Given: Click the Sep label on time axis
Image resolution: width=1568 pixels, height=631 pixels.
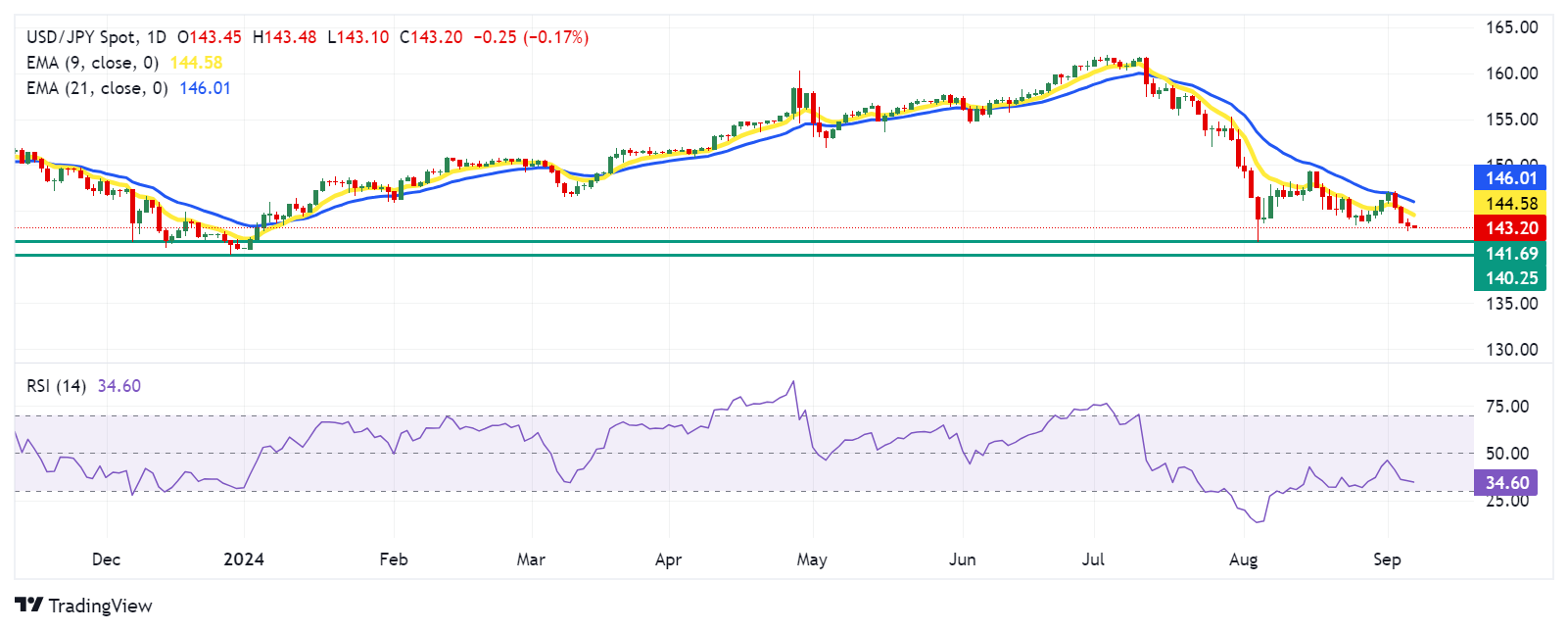Looking at the screenshot, I should point(1387,559).
